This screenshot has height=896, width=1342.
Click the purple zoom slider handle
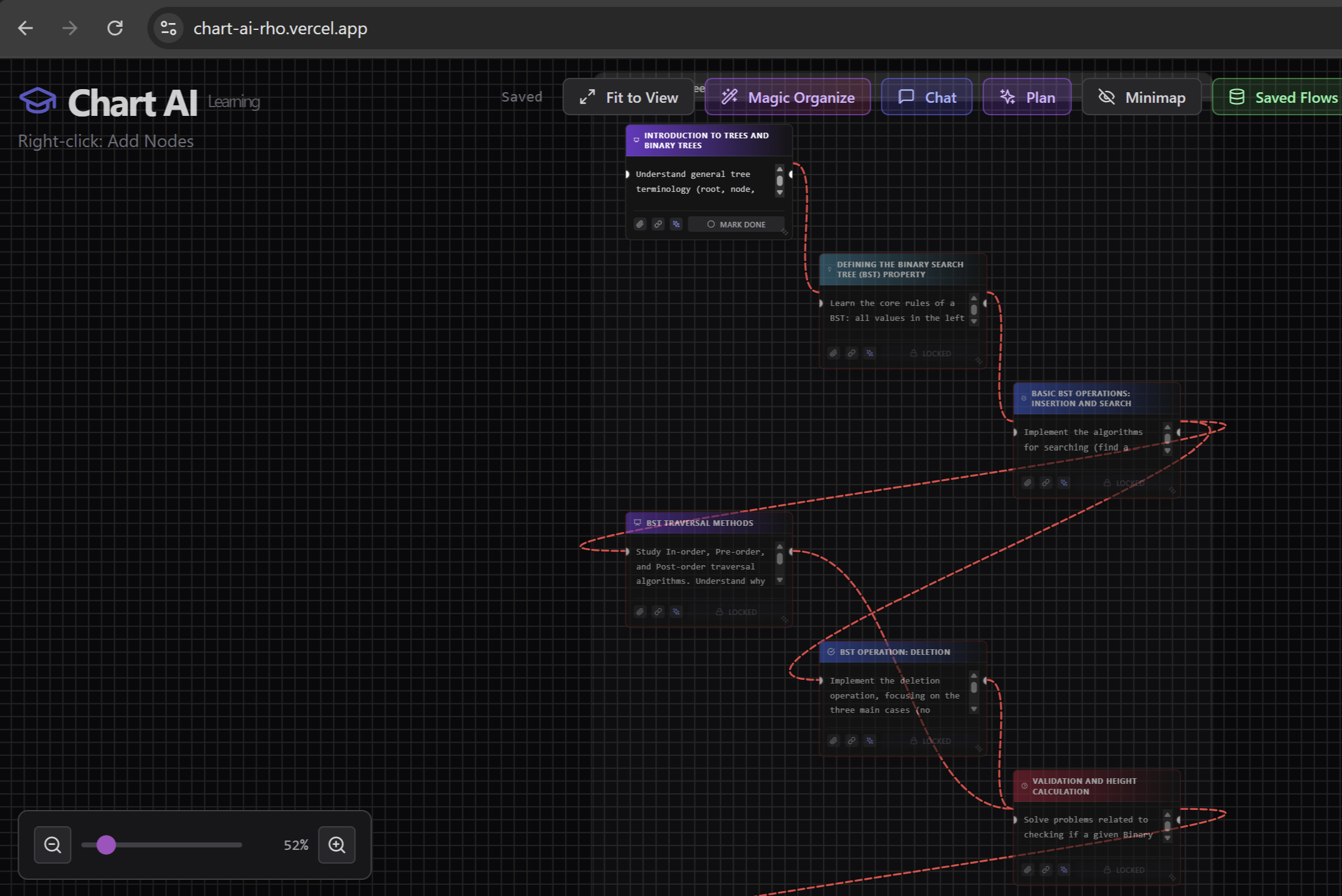click(107, 845)
